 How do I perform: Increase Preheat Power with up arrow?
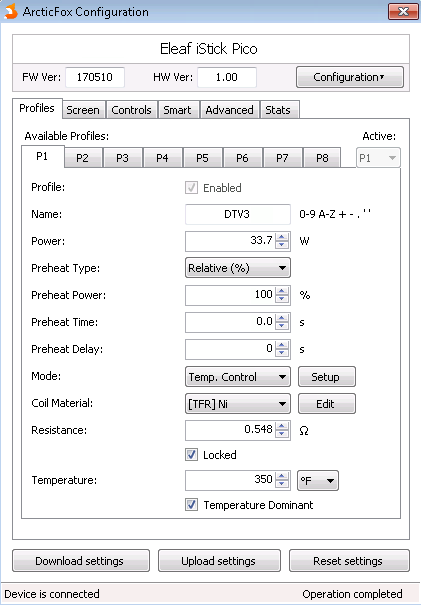(282, 291)
